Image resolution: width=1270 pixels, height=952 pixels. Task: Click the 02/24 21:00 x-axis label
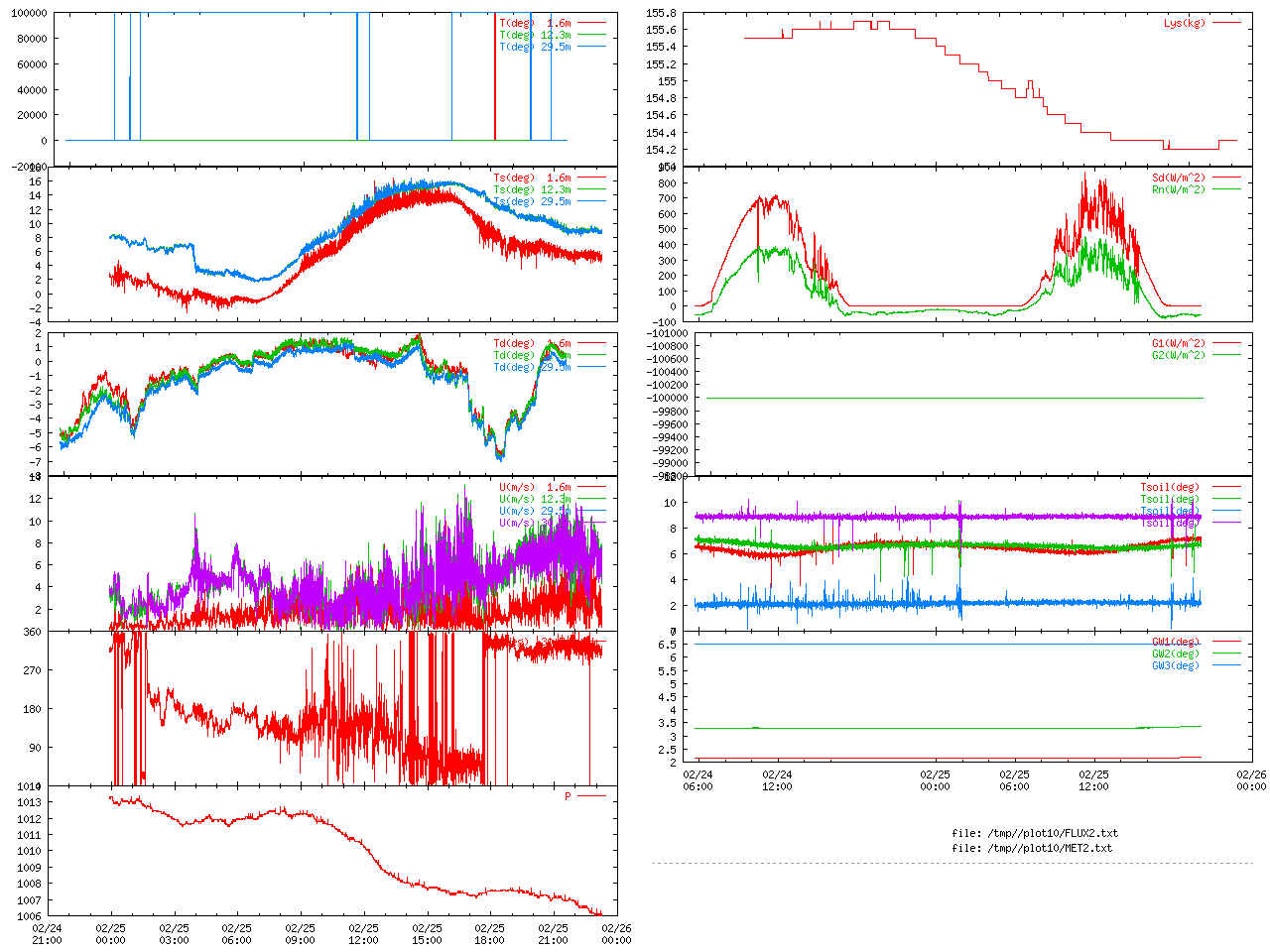pos(47,934)
